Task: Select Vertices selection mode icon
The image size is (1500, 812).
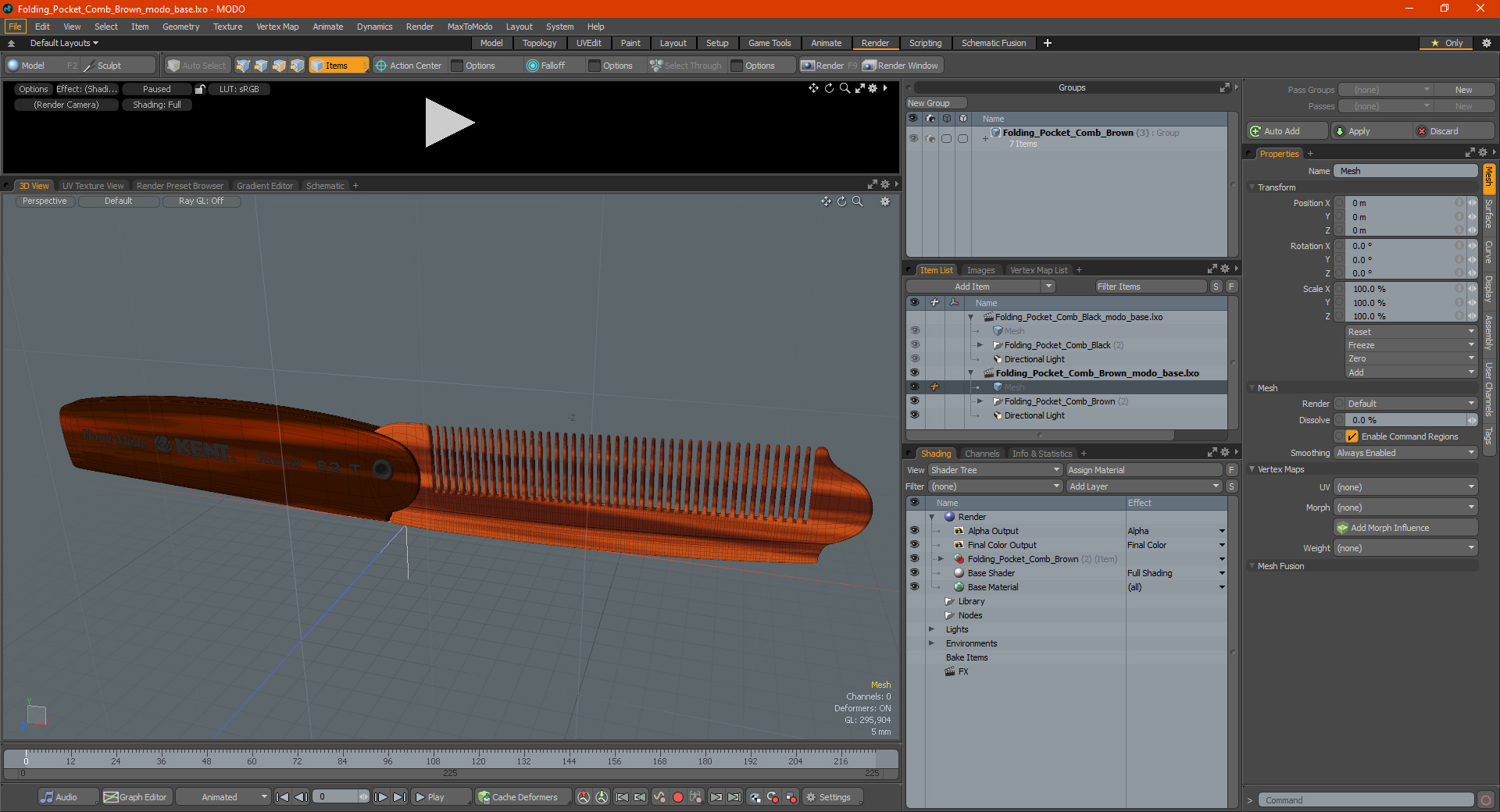Action: click(243, 66)
